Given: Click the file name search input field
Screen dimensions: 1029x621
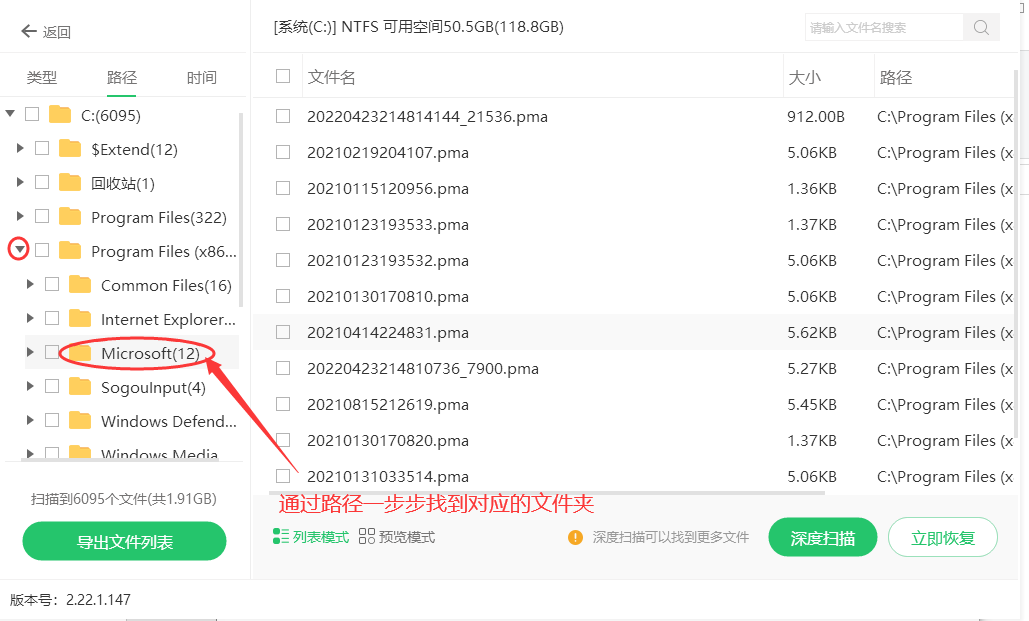Looking at the screenshot, I should tap(883, 27).
